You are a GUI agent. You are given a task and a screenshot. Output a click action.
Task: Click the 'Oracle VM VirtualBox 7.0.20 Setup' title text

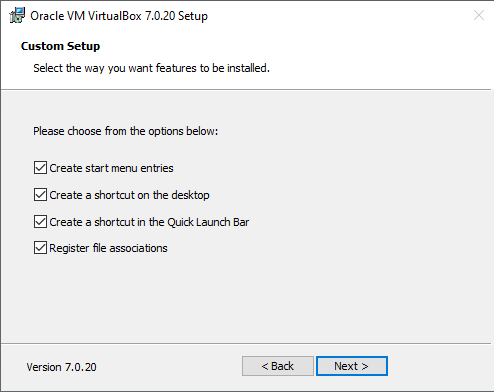119,16
